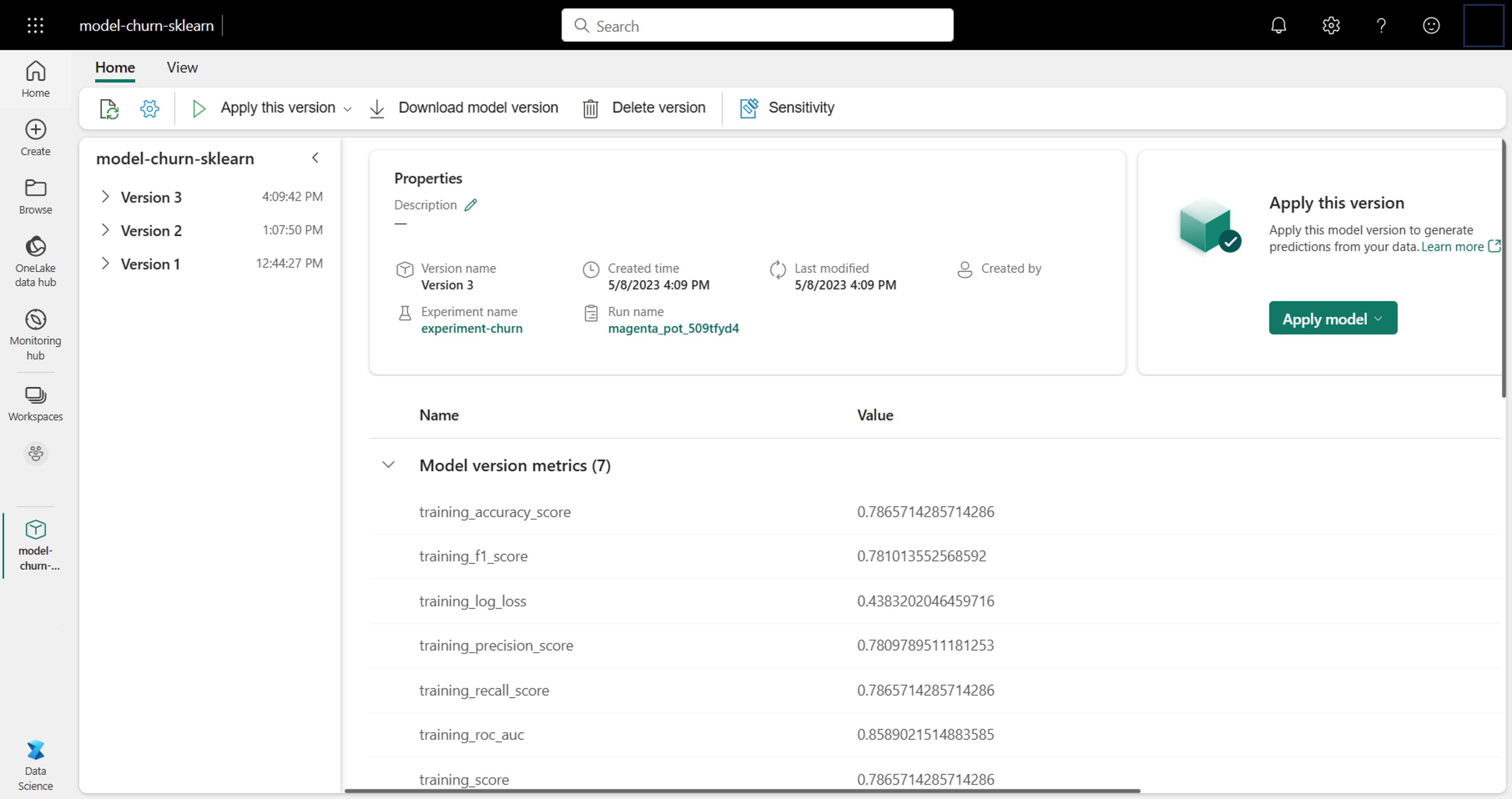Collapse Model version metrics section

[389, 465]
